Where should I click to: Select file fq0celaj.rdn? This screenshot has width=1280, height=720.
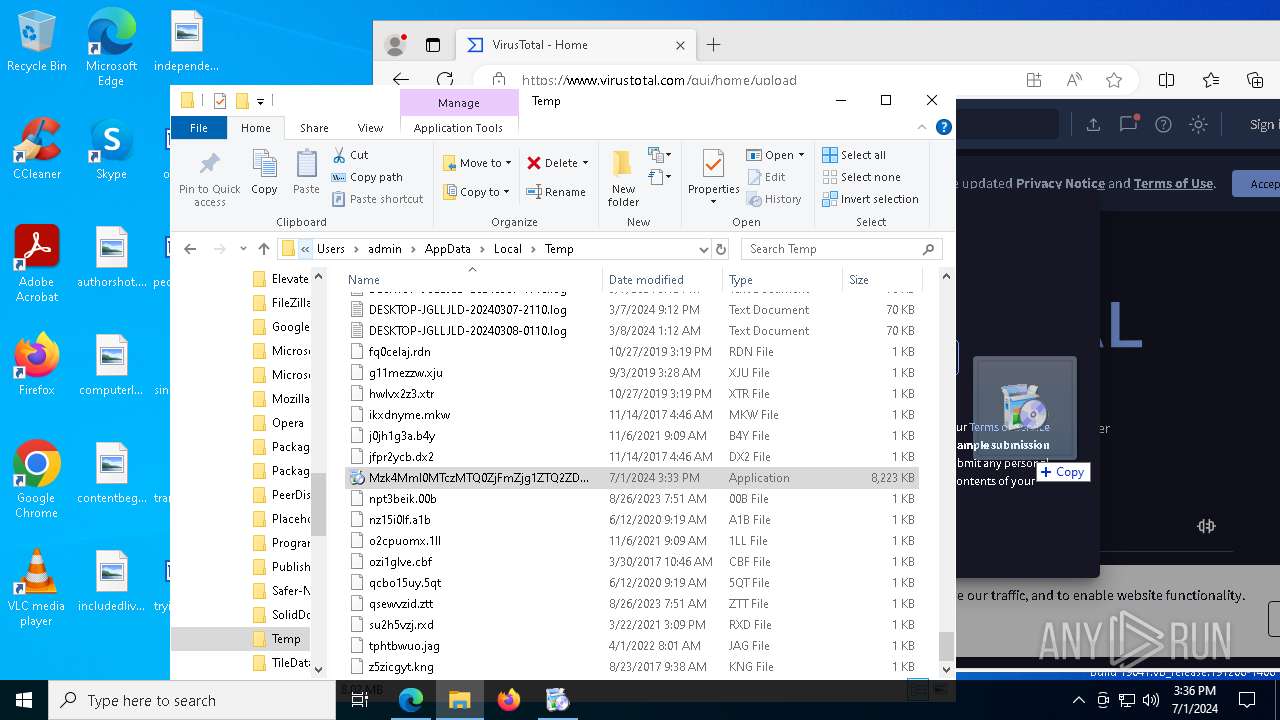631,352
